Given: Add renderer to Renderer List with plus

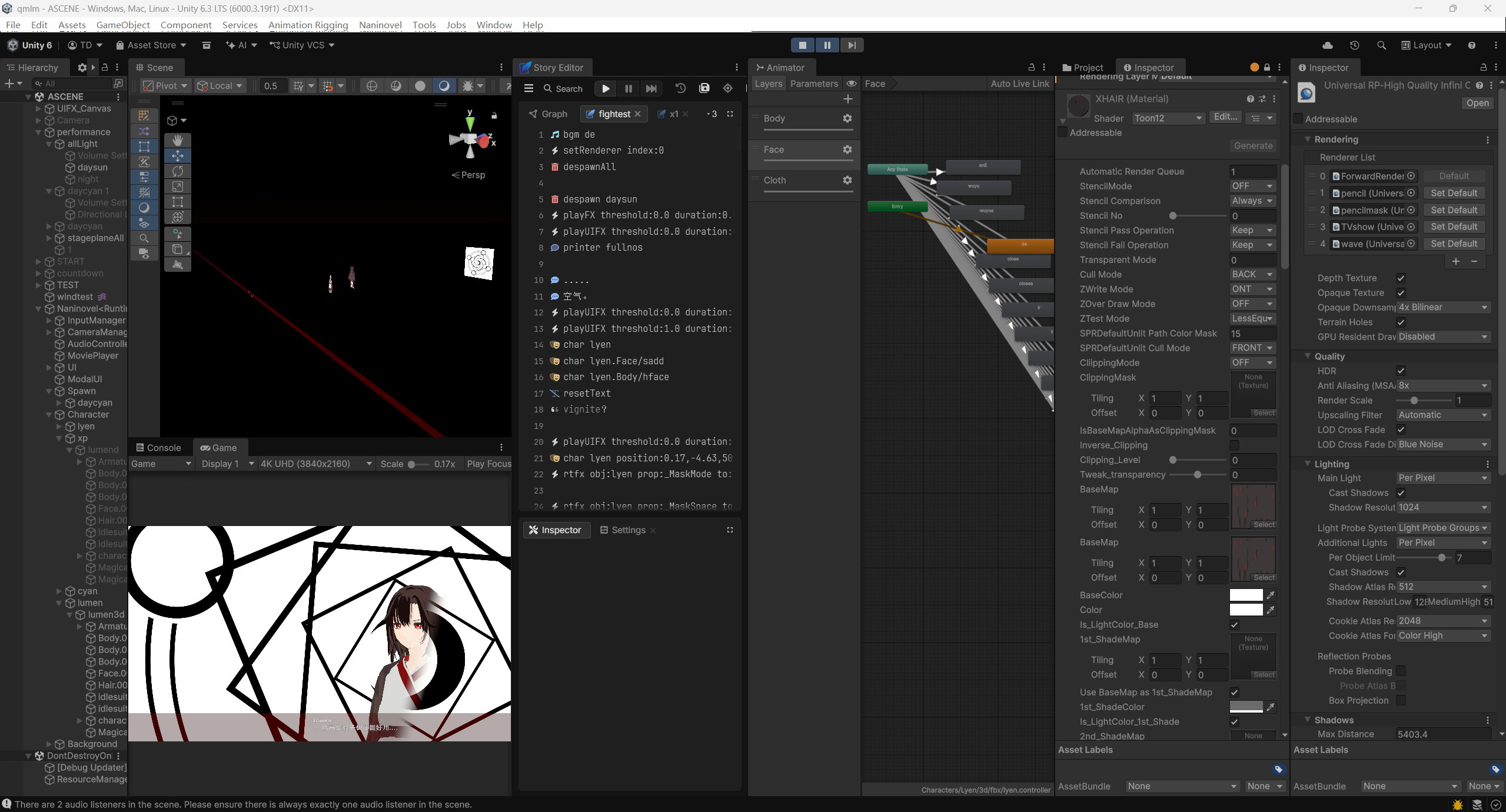Looking at the screenshot, I should (1455, 261).
